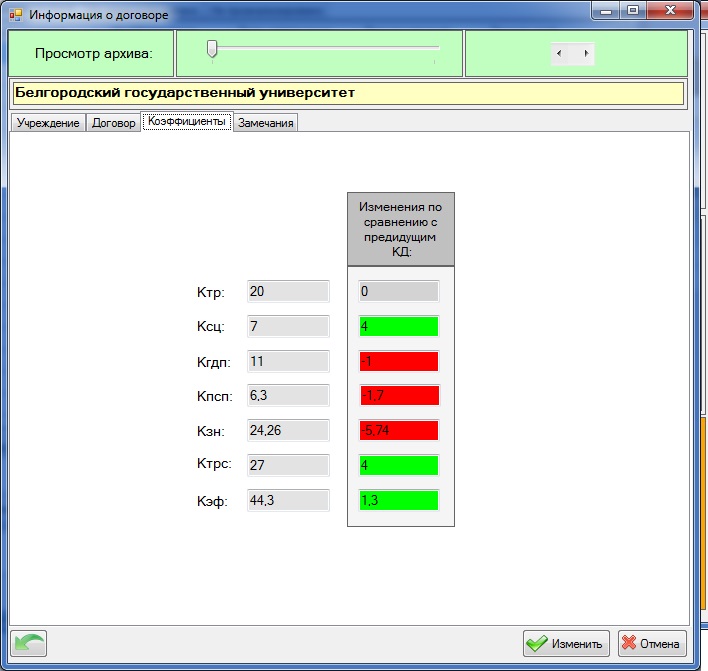The image size is (708, 671).
Task: Open the Учреждение tab
Action: pos(48,123)
